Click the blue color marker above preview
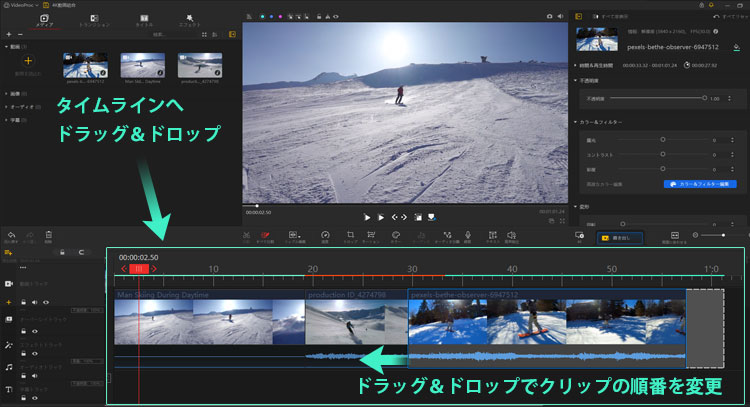 (x=271, y=17)
